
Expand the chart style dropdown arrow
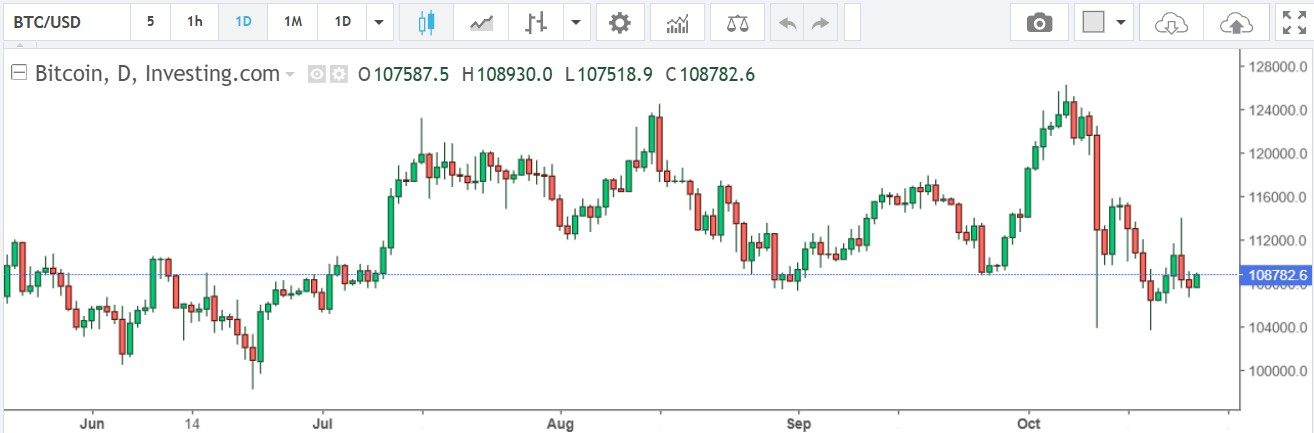click(576, 22)
